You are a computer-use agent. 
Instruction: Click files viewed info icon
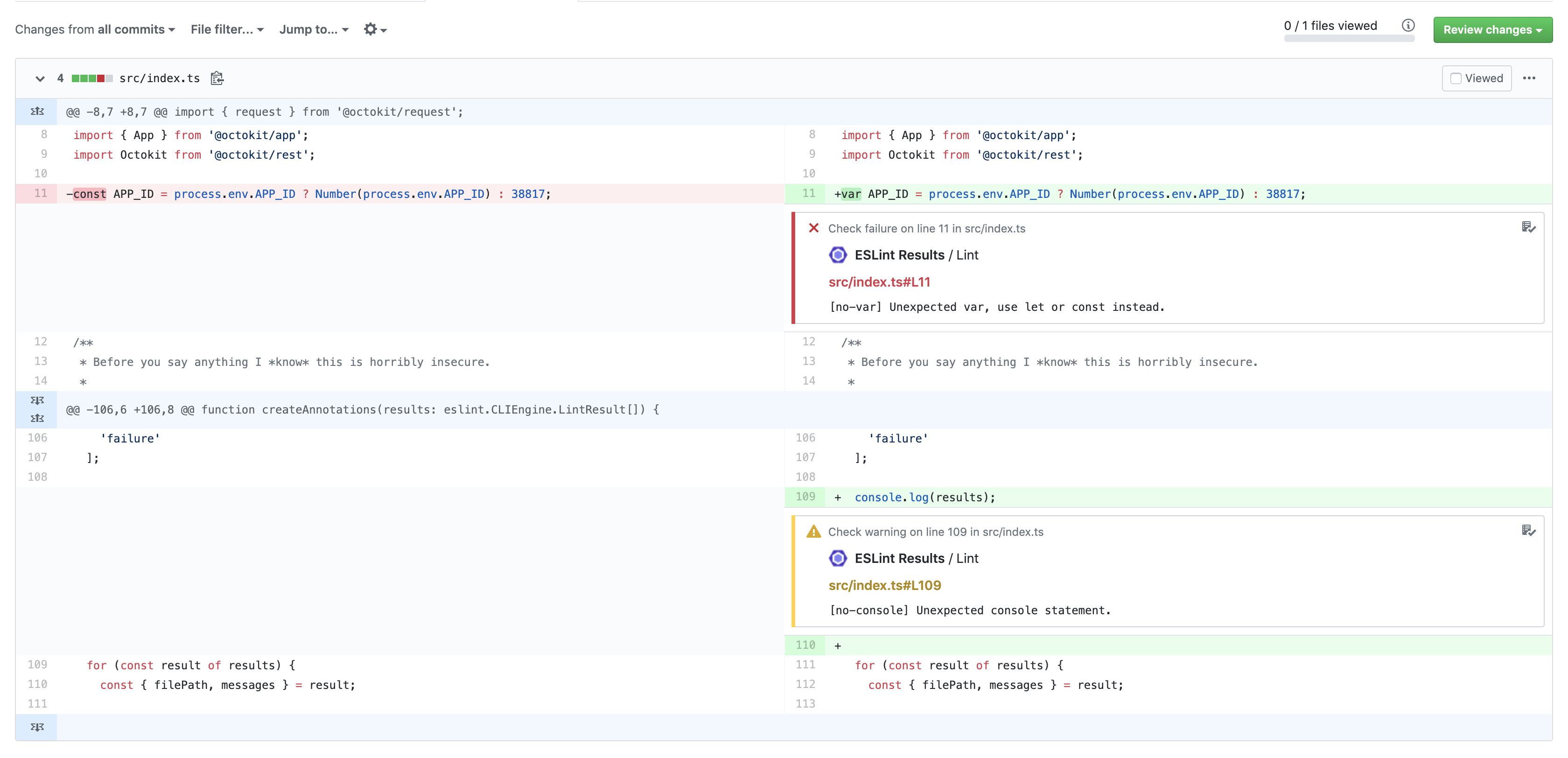(1408, 26)
